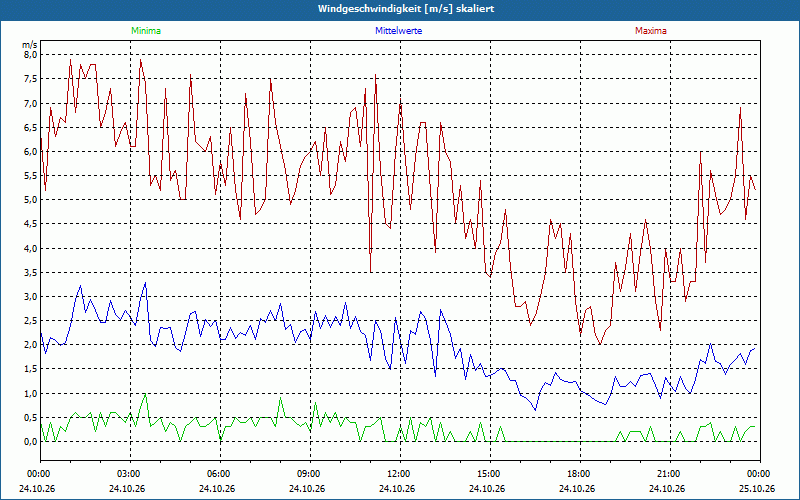Viewport: 800px width, 500px height.
Task: Click the 09:00 time label
Action: (x=308, y=474)
